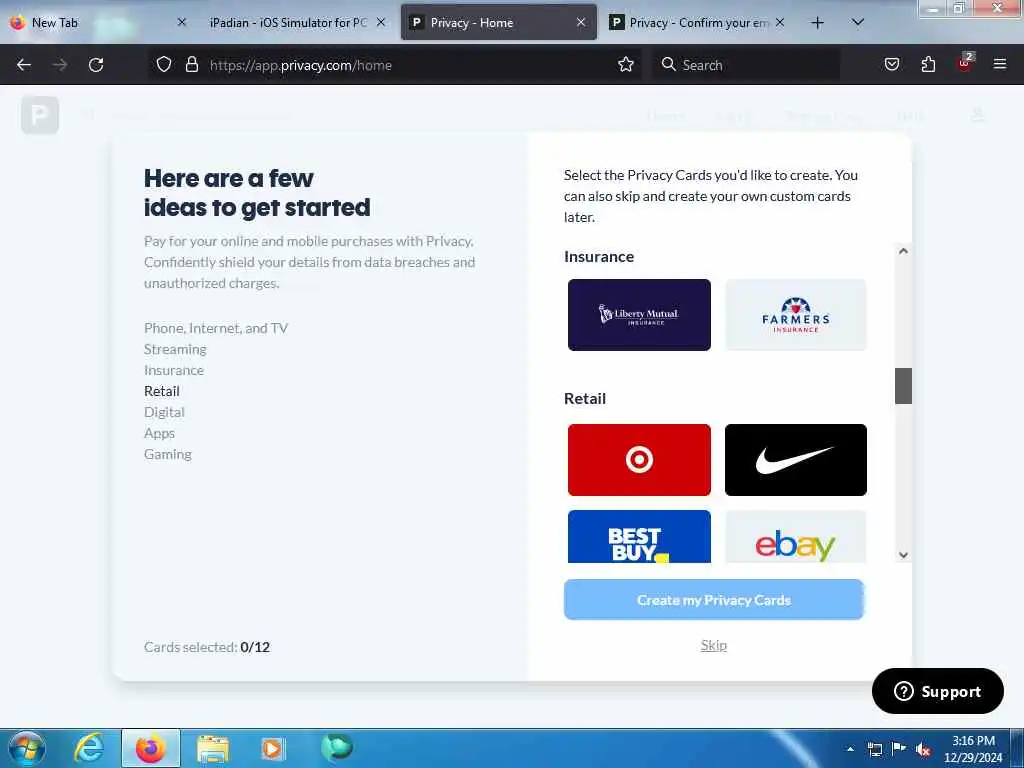This screenshot has width=1024, height=768.
Task: Open Pocket save icon
Action: point(892,65)
